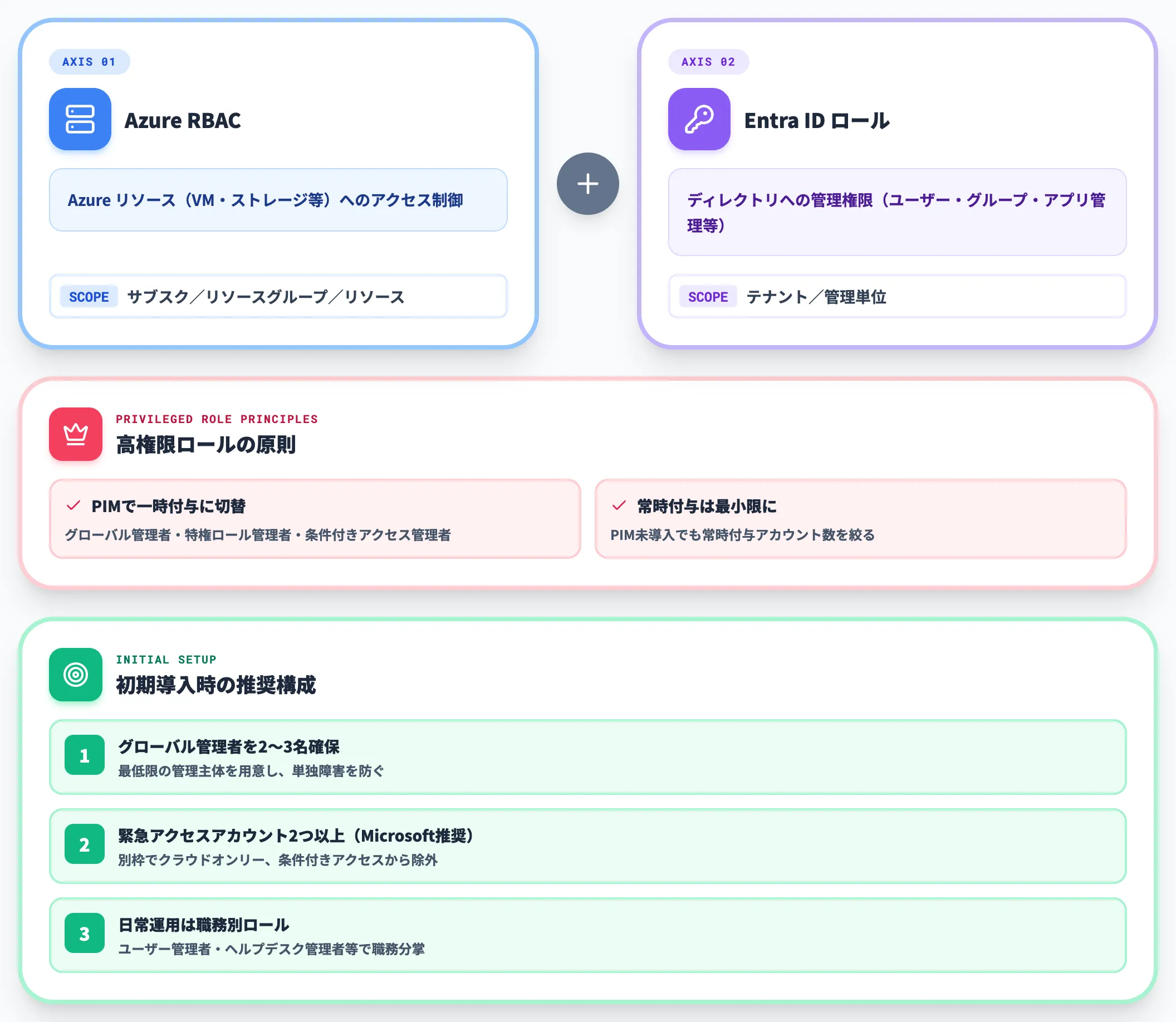Click the green target icon for Initial Setup
1176x1022 pixels.
click(75, 675)
